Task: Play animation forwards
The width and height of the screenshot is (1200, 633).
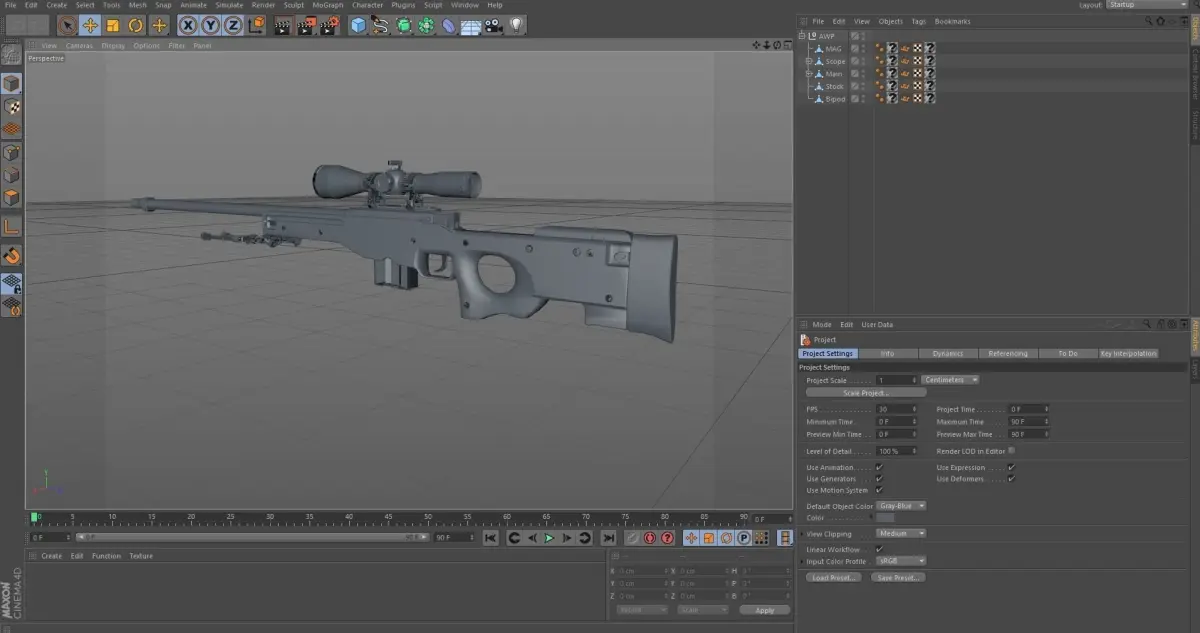Action: point(549,538)
